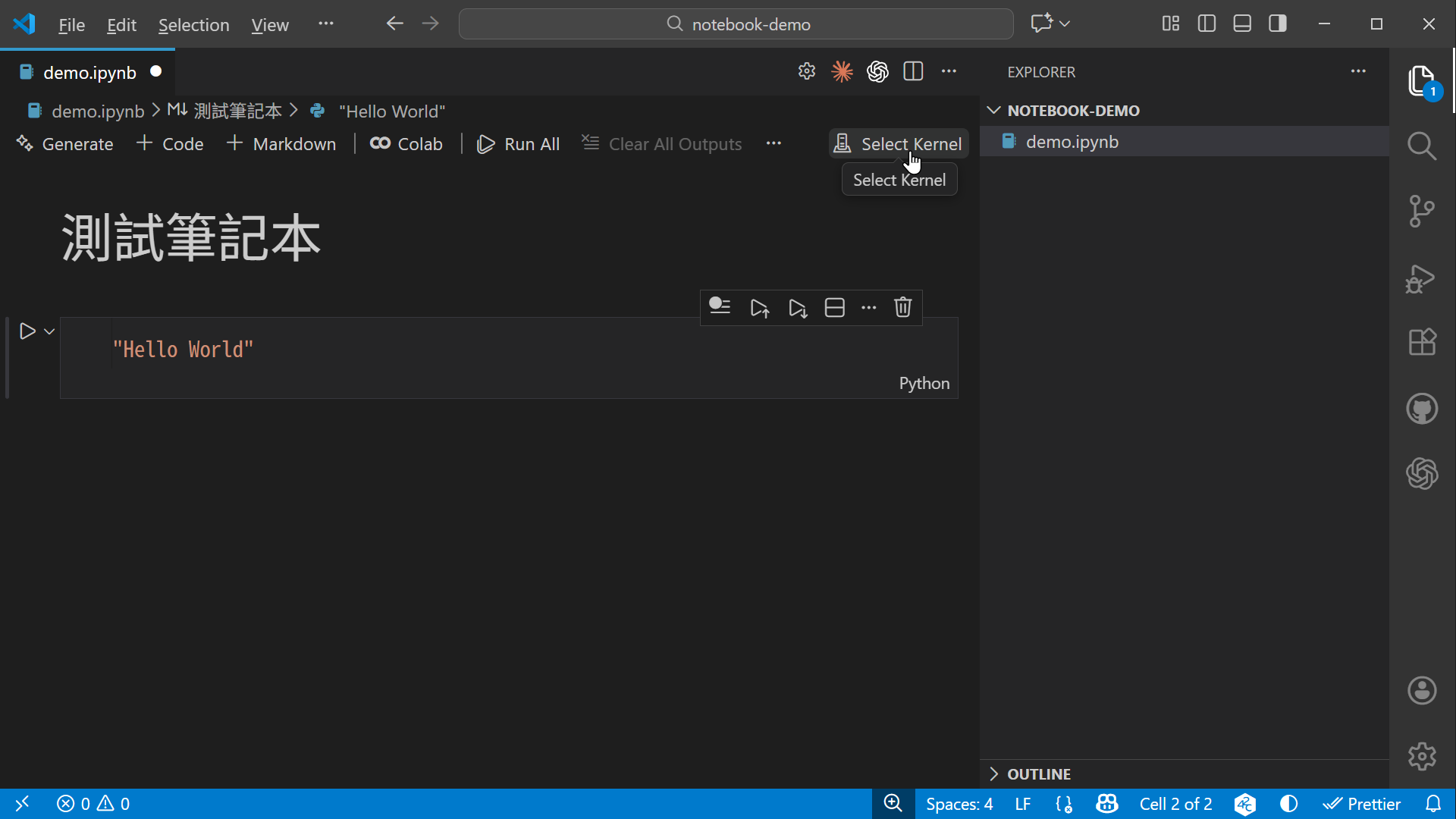The height and width of the screenshot is (819, 1456).
Task: Click Select Kernel button
Action: [x=898, y=143]
